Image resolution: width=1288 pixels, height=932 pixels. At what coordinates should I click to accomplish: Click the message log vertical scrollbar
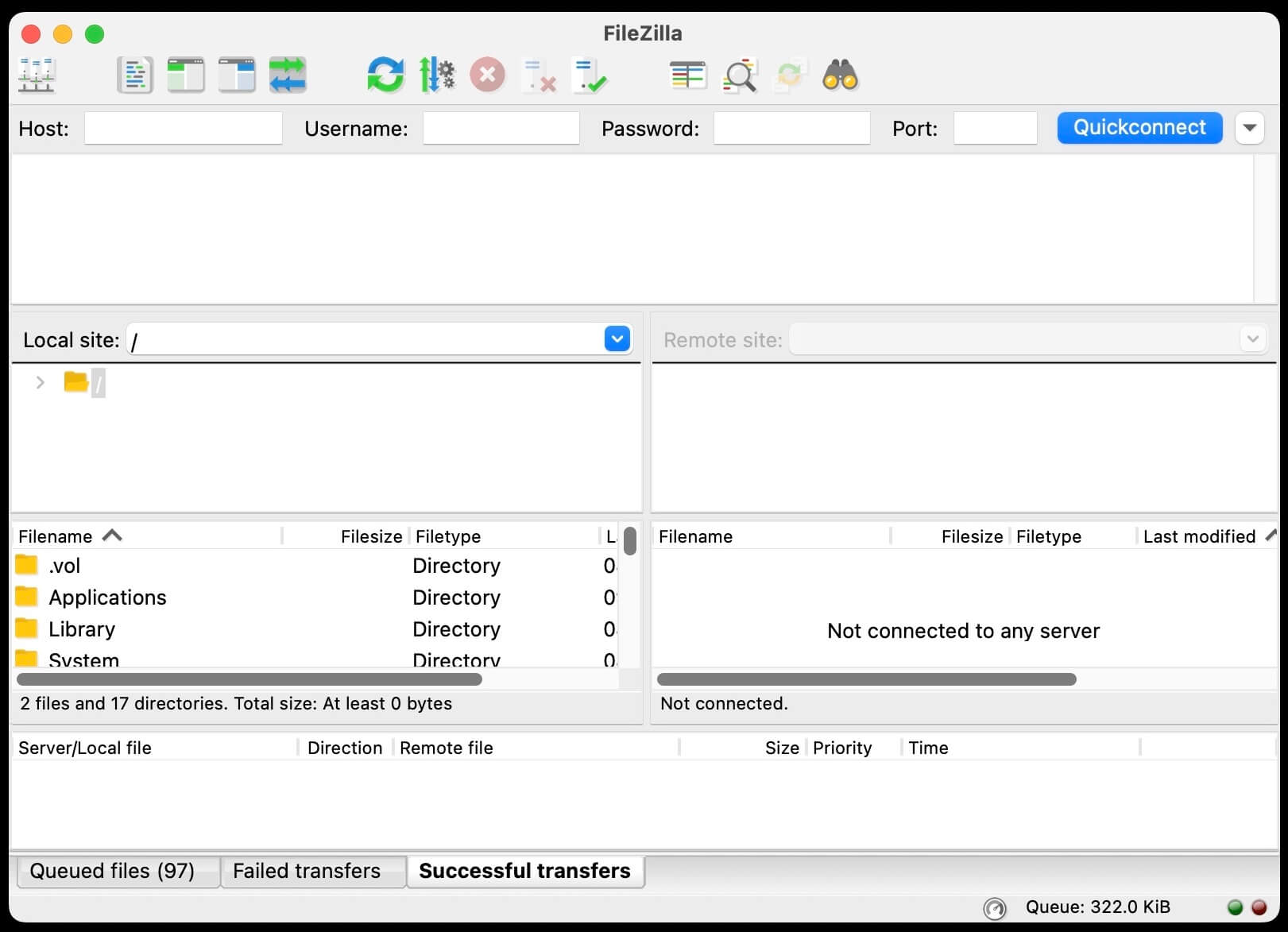click(1265, 229)
